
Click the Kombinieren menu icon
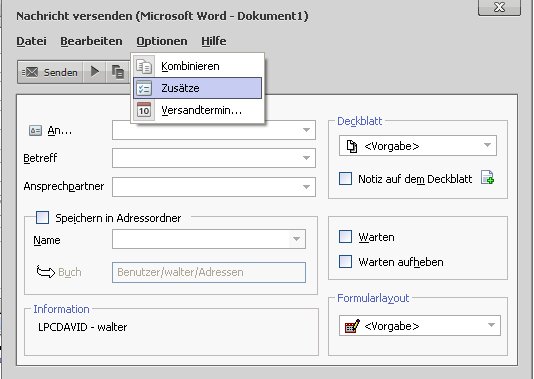[x=144, y=66]
